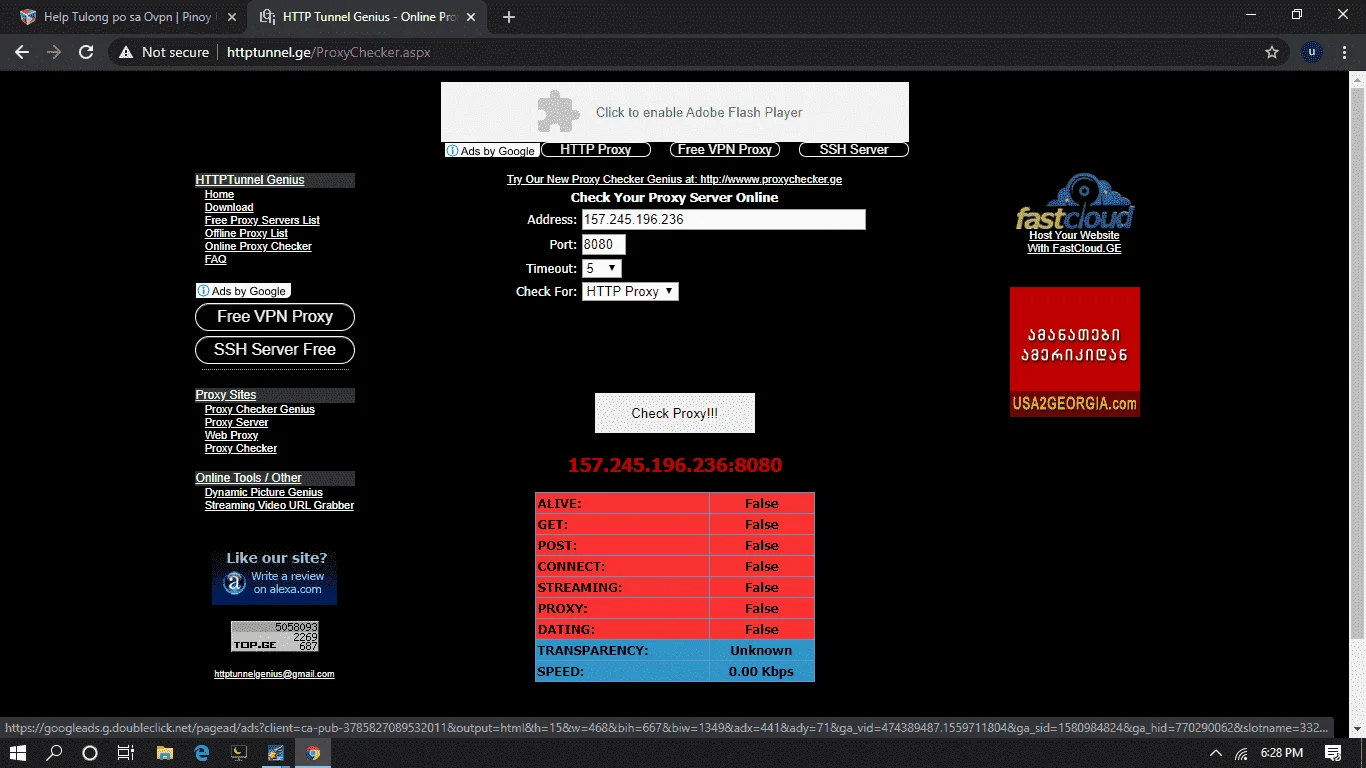Follow the new Proxy Checker Genius promo link
The height and width of the screenshot is (768, 1366).
(674, 180)
